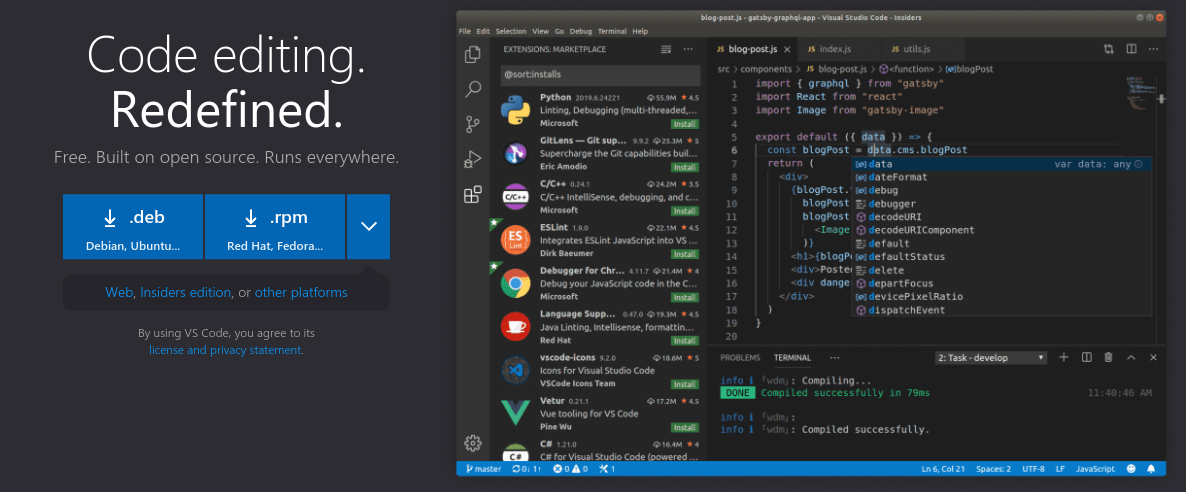This screenshot has width=1186, height=492.
Task: Click <function> in the breadcrumb
Action: 911,69
